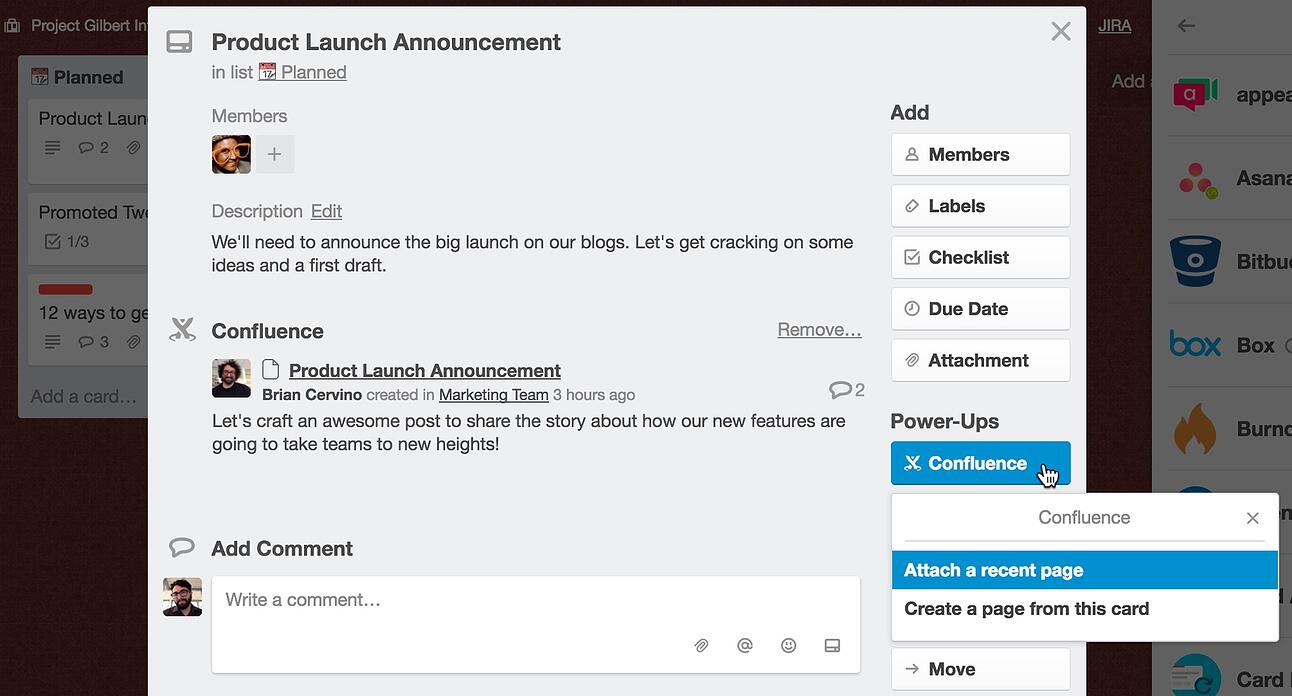Click the Project Gilbert board title
The width and height of the screenshot is (1292, 696).
click(x=88, y=25)
